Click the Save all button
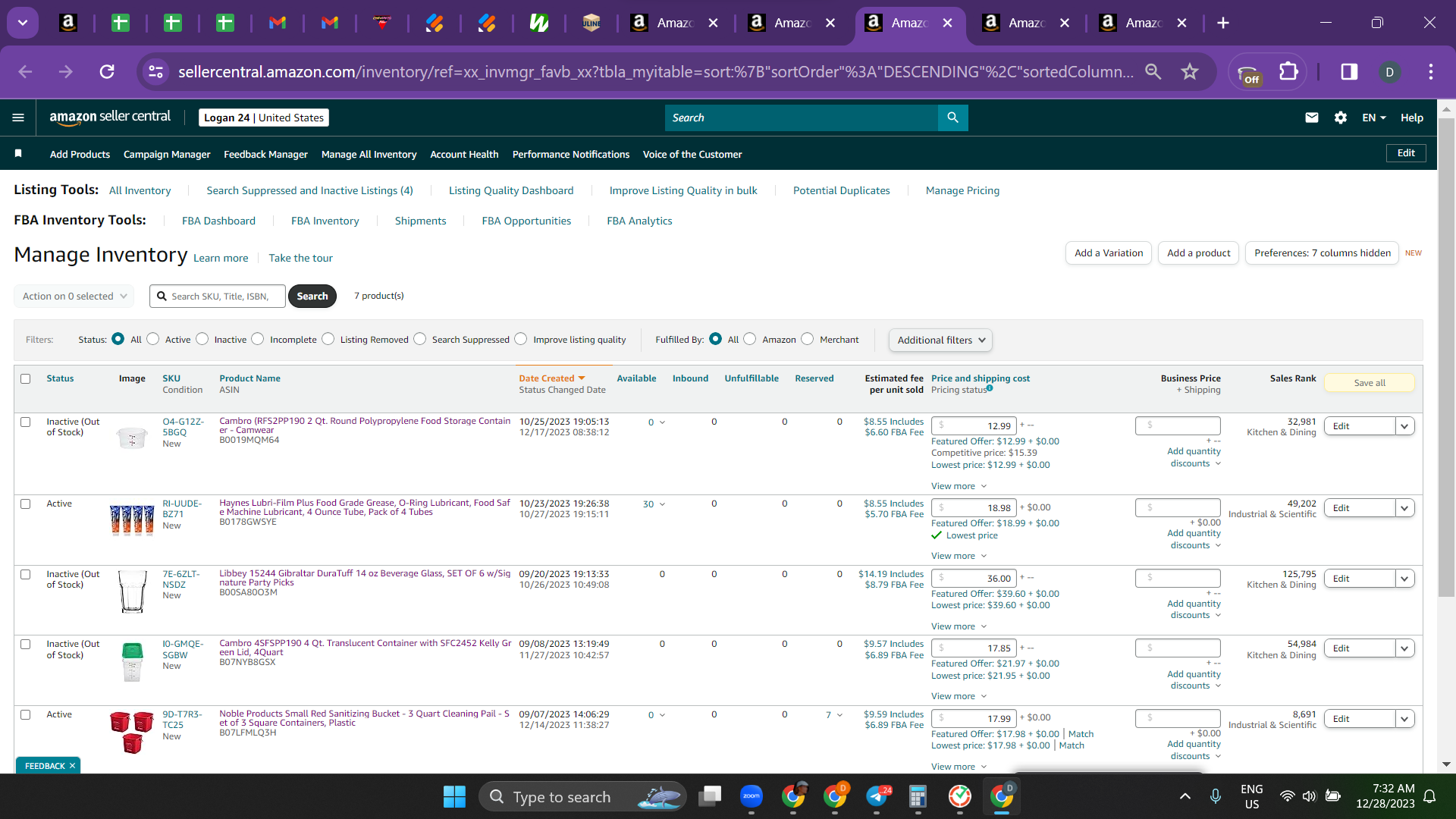The height and width of the screenshot is (819, 1456). click(1370, 383)
